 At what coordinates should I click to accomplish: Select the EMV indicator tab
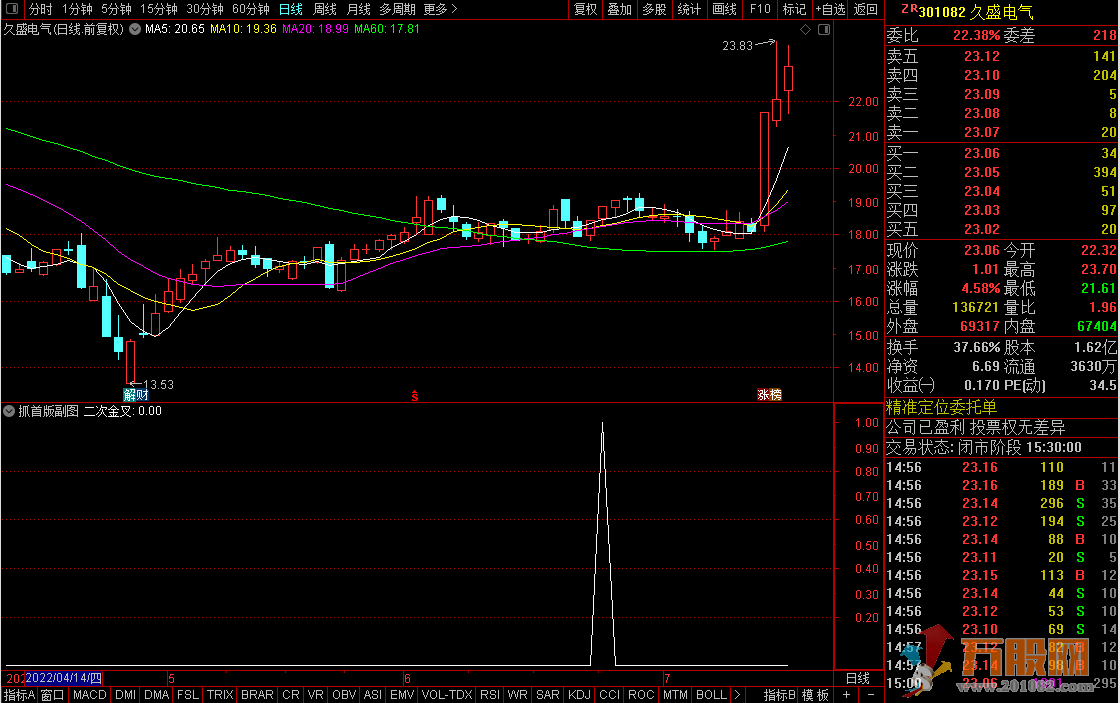(402, 695)
